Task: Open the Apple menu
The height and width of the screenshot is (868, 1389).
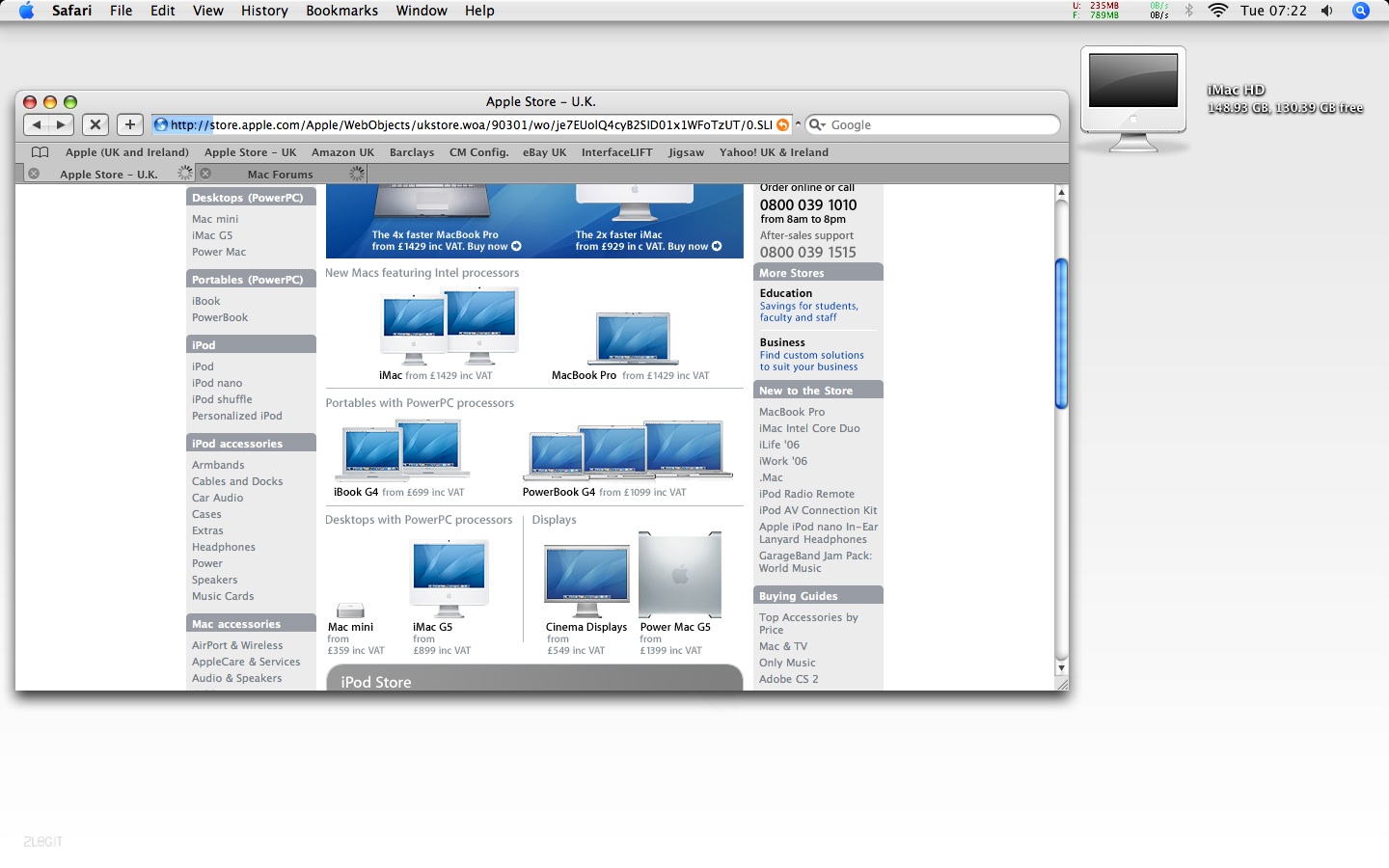Action: (27, 11)
